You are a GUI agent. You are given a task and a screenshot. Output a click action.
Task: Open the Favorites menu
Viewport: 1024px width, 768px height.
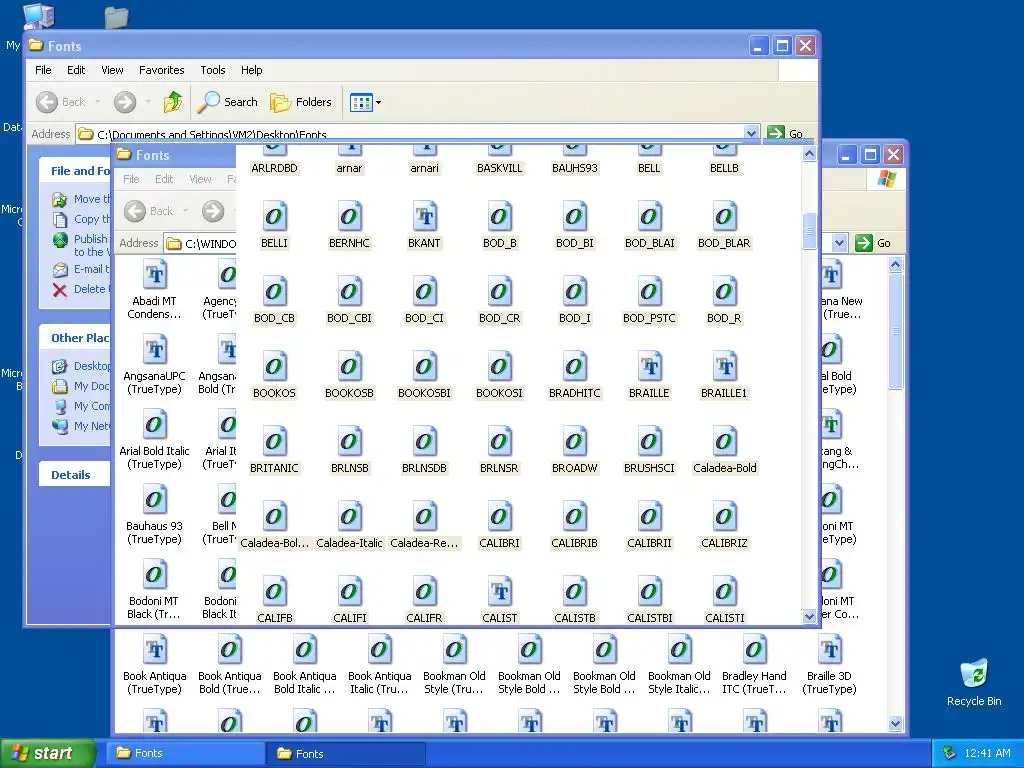[x=161, y=70]
